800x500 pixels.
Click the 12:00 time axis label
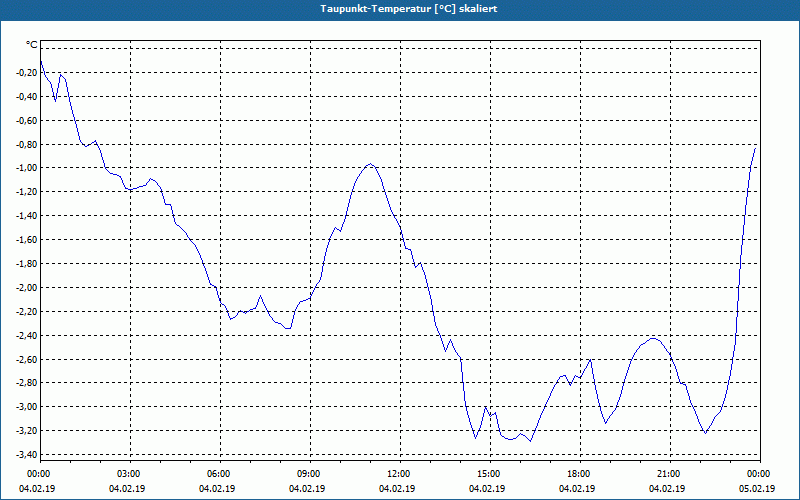400,474
